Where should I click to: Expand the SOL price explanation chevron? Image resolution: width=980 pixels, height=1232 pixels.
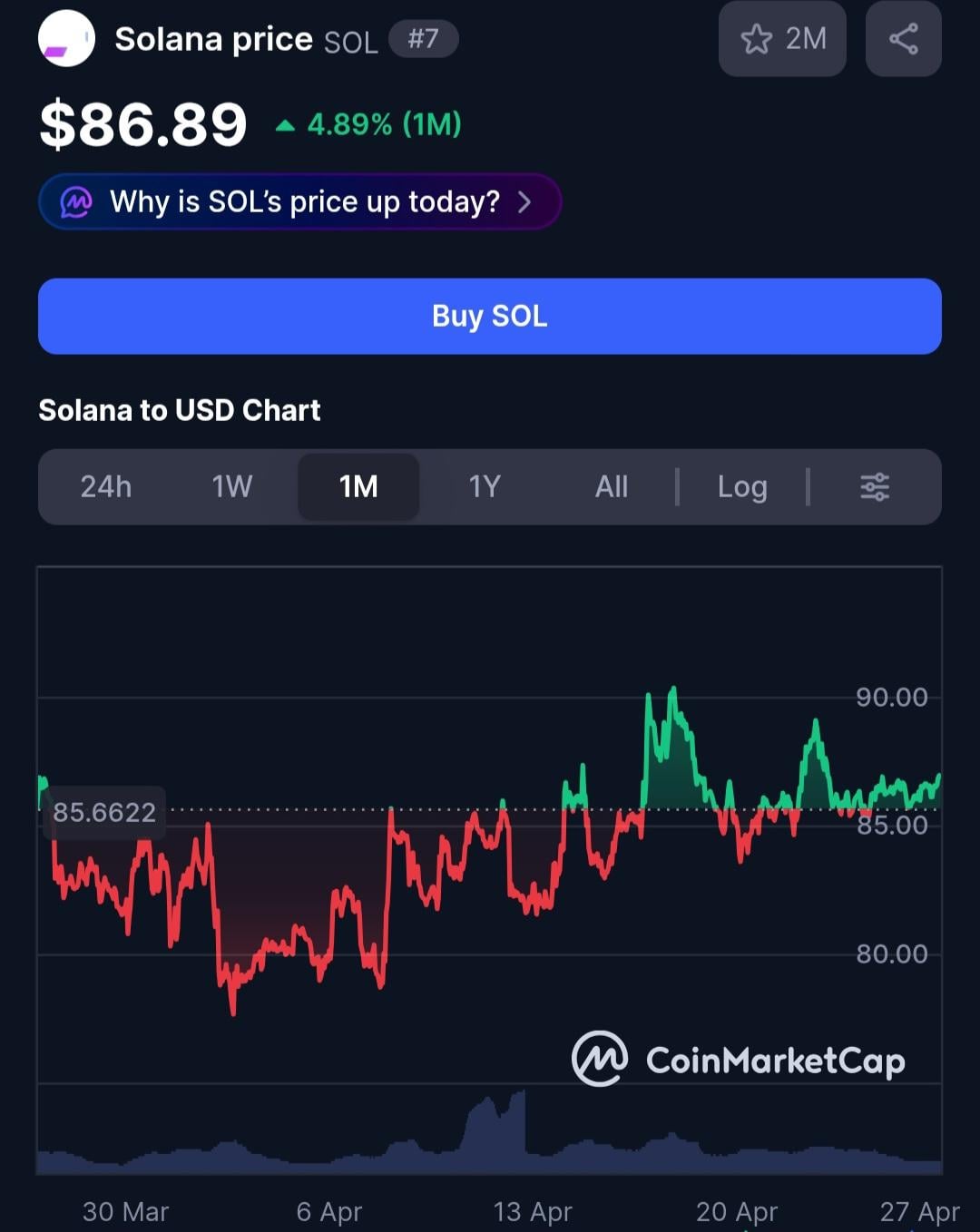coord(524,201)
